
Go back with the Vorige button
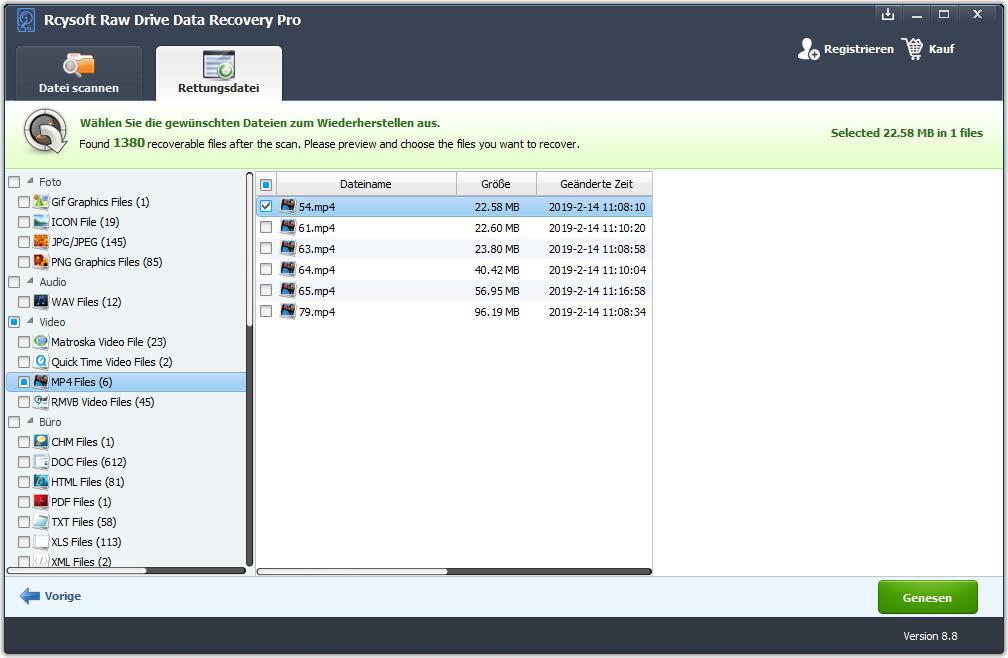coord(51,596)
